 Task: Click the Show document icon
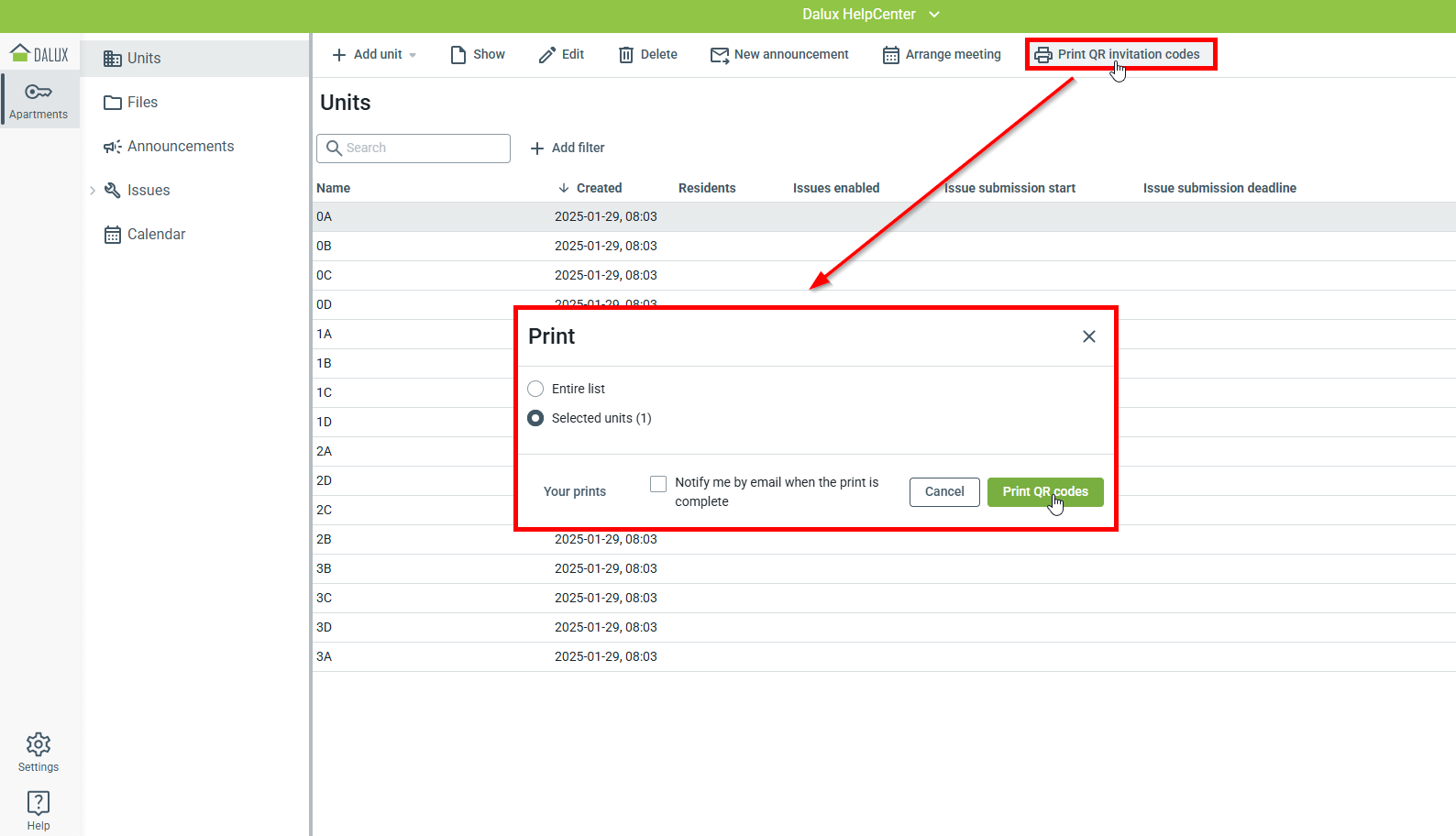point(458,55)
